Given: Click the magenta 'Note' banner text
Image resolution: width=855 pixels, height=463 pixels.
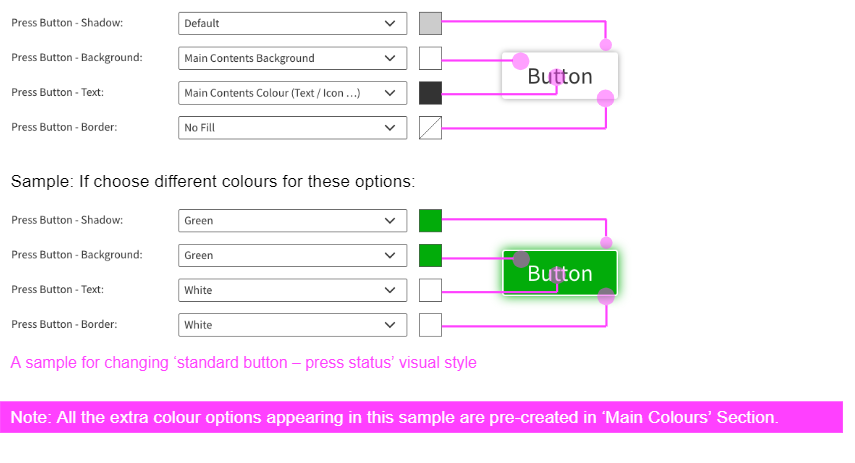Looking at the screenshot, I should (394, 417).
